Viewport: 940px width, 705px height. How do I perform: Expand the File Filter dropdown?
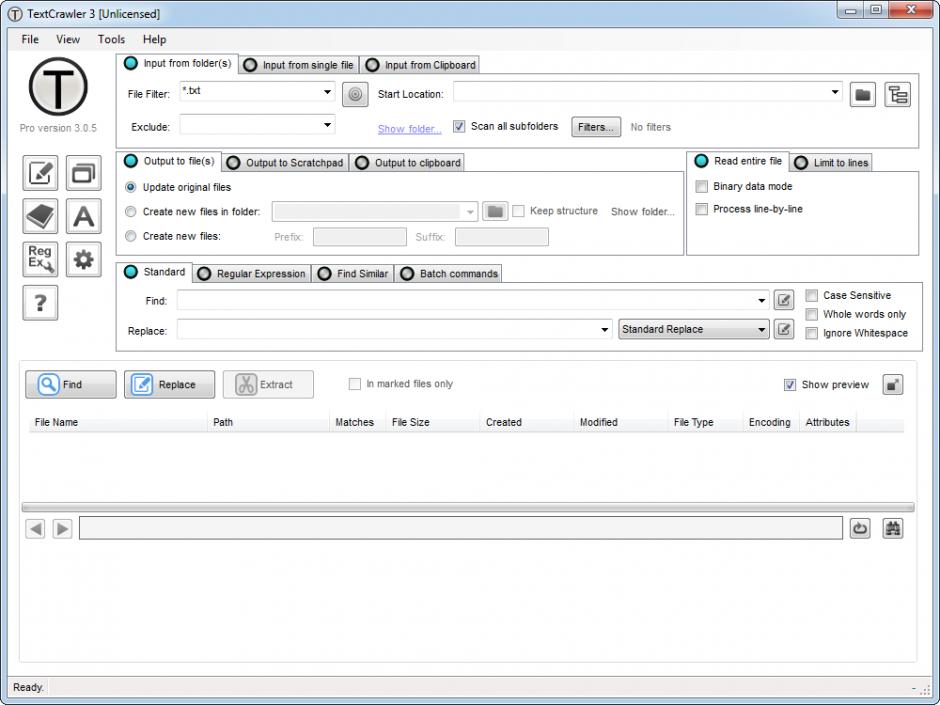click(327, 92)
